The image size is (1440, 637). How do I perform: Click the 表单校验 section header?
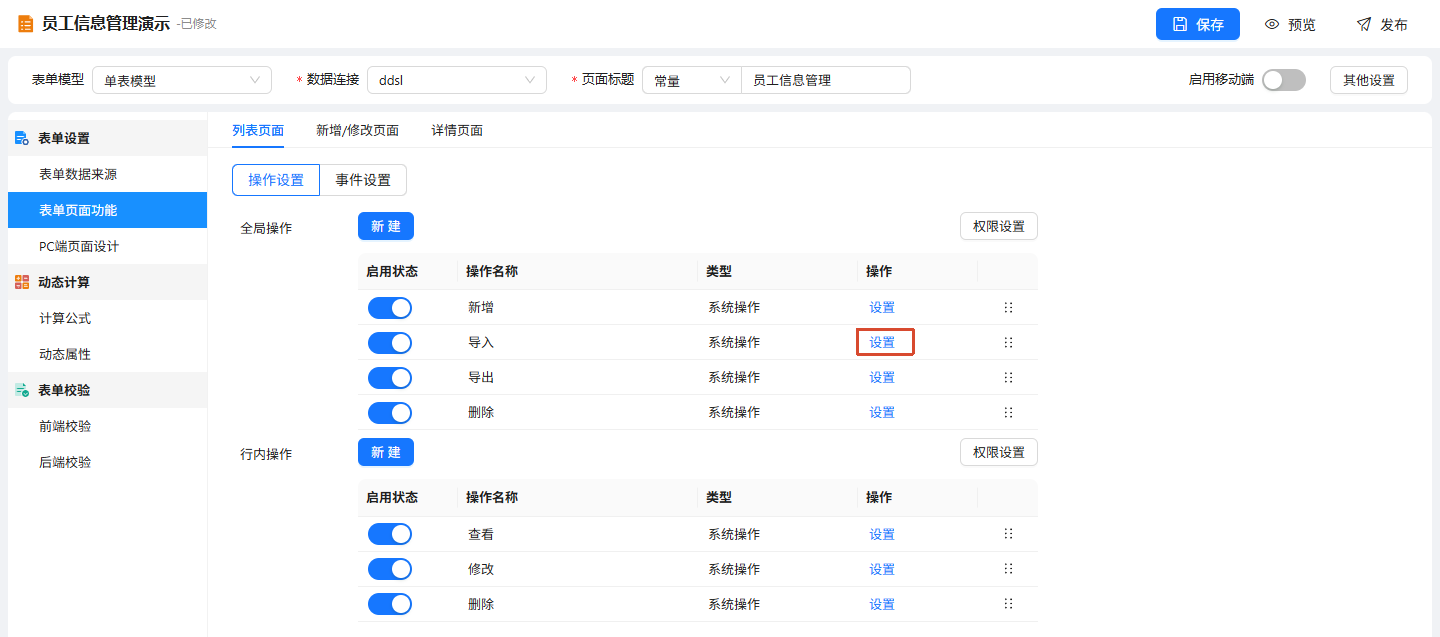coord(108,390)
